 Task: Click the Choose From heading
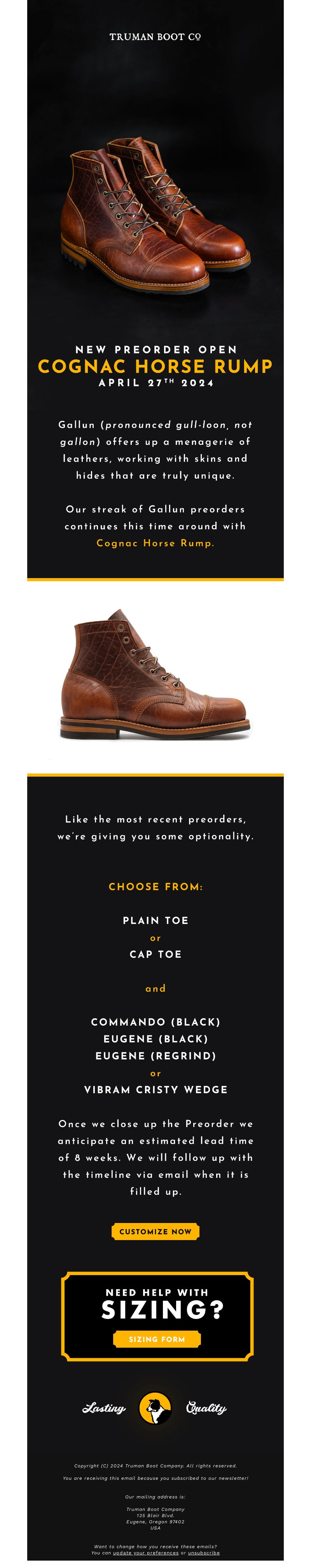(155, 886)
